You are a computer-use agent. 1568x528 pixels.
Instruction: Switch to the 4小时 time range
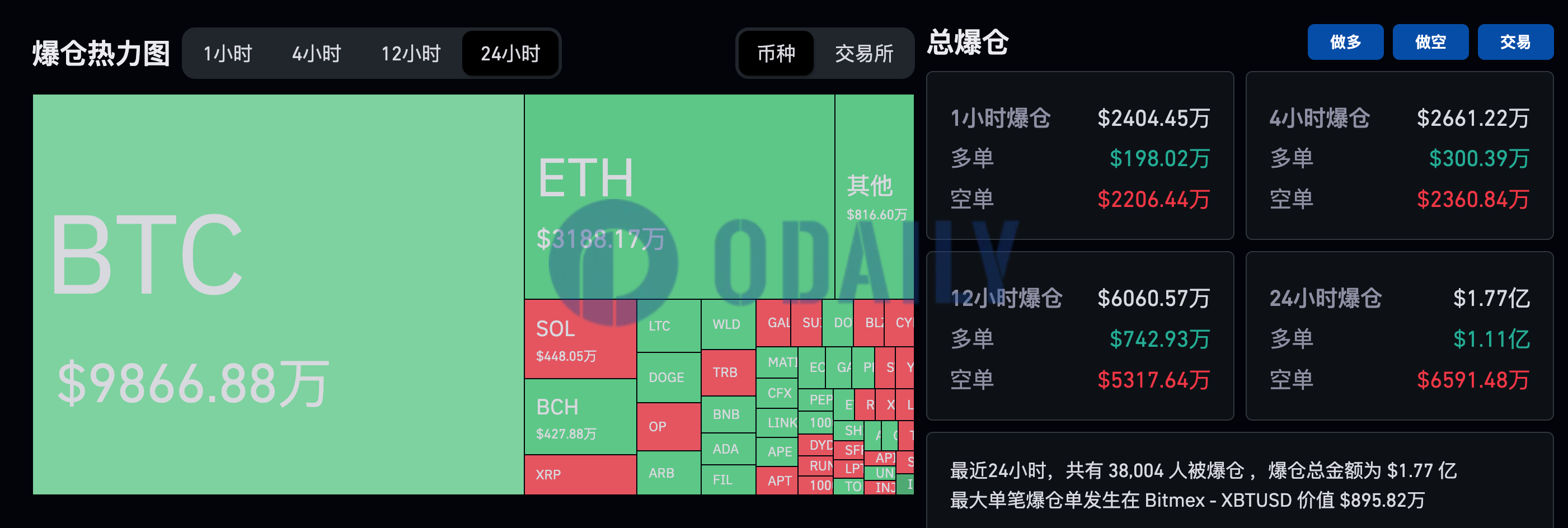pyautogui.click(x=317, y=54)
